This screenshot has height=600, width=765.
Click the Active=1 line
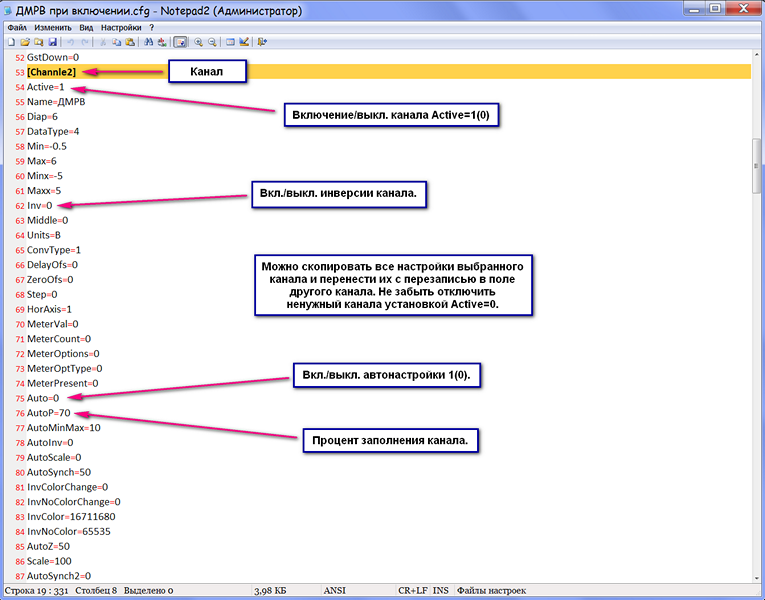click(x=45, y=87)
